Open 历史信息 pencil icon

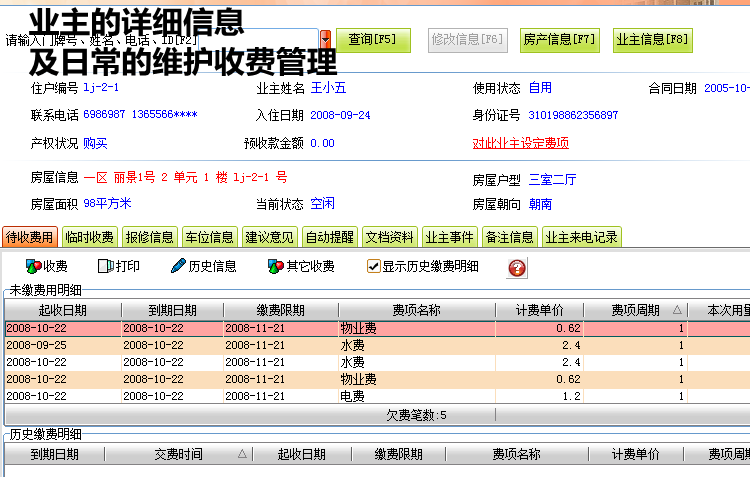[x=178, y=266]
